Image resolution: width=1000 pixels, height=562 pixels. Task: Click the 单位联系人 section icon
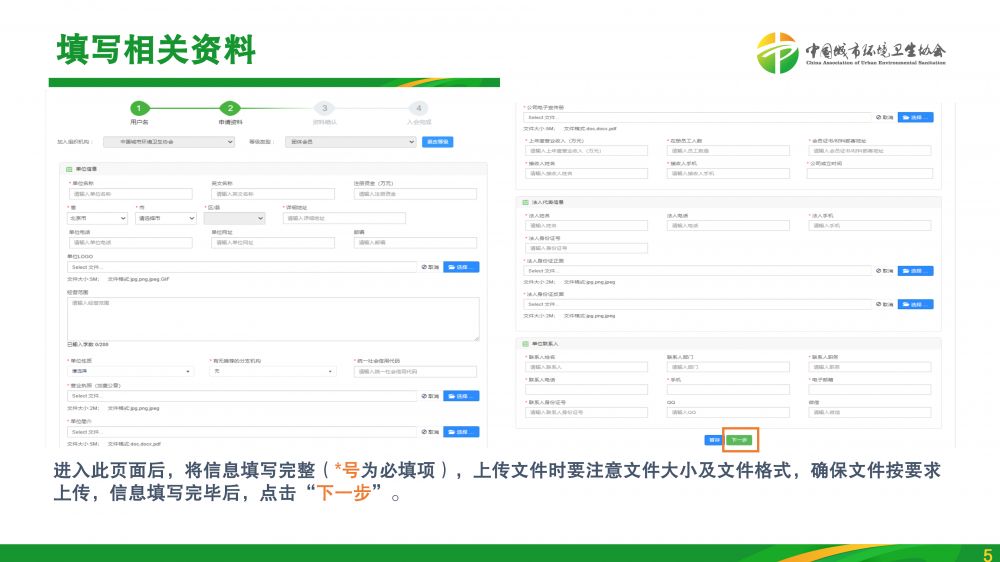click(524, 343)
